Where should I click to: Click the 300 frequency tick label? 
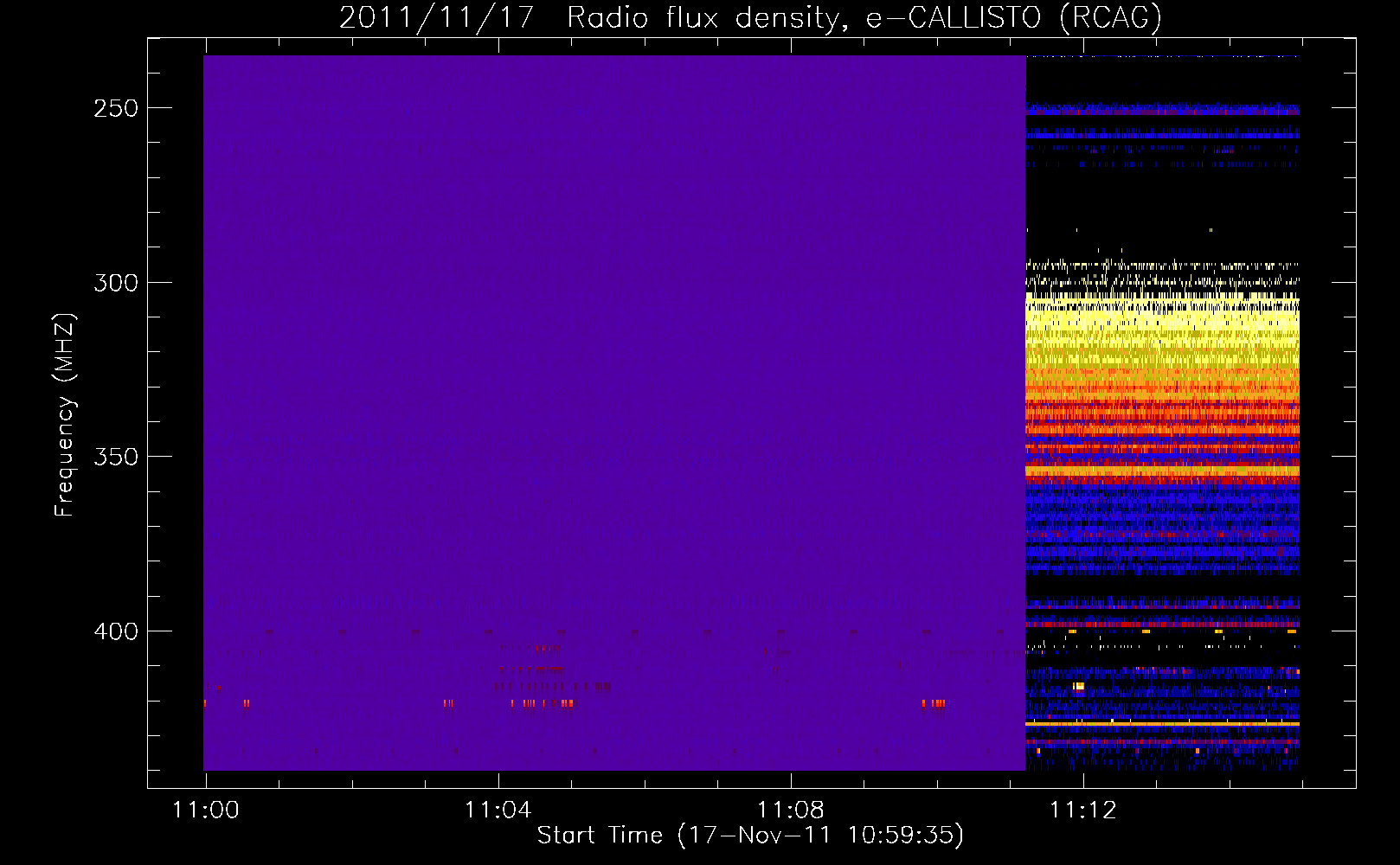pos(116,283)
